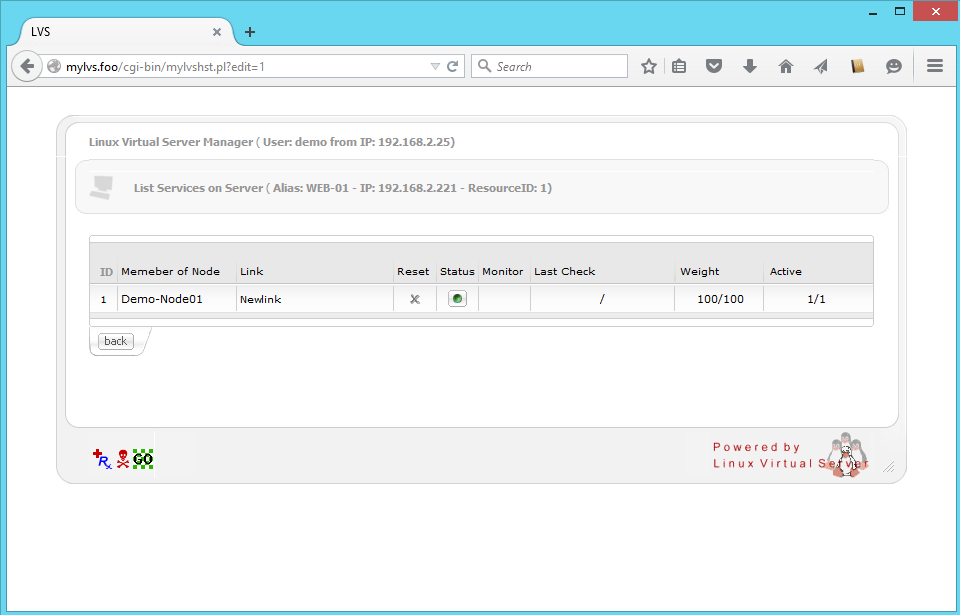Expand the URL bar history dropdown arrow
The image size is (960, 615).
coord(435,66)
